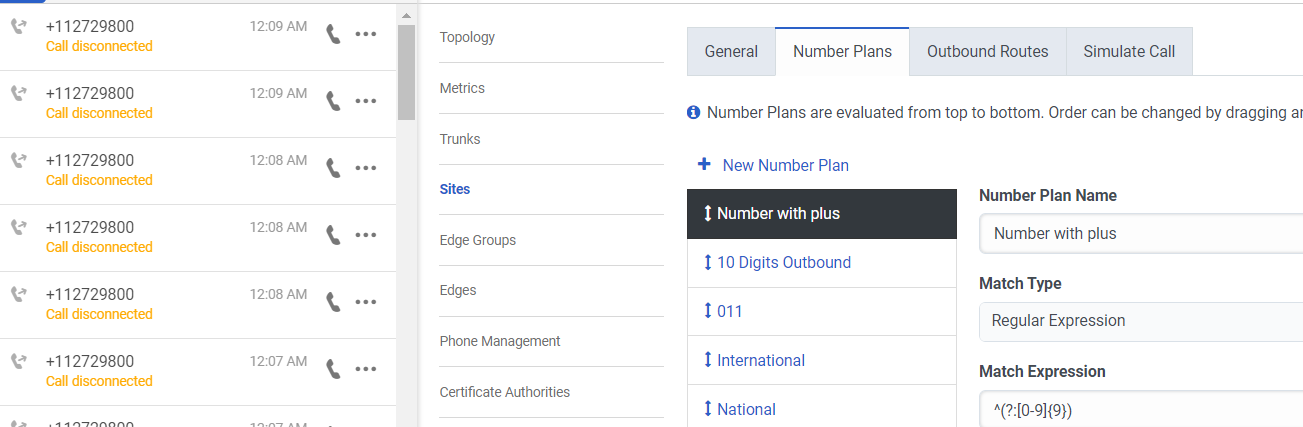This screenshot has width=1303, height=427.
Task: Click the Number Plan Name input field
Action: (x=1140, y=233)
